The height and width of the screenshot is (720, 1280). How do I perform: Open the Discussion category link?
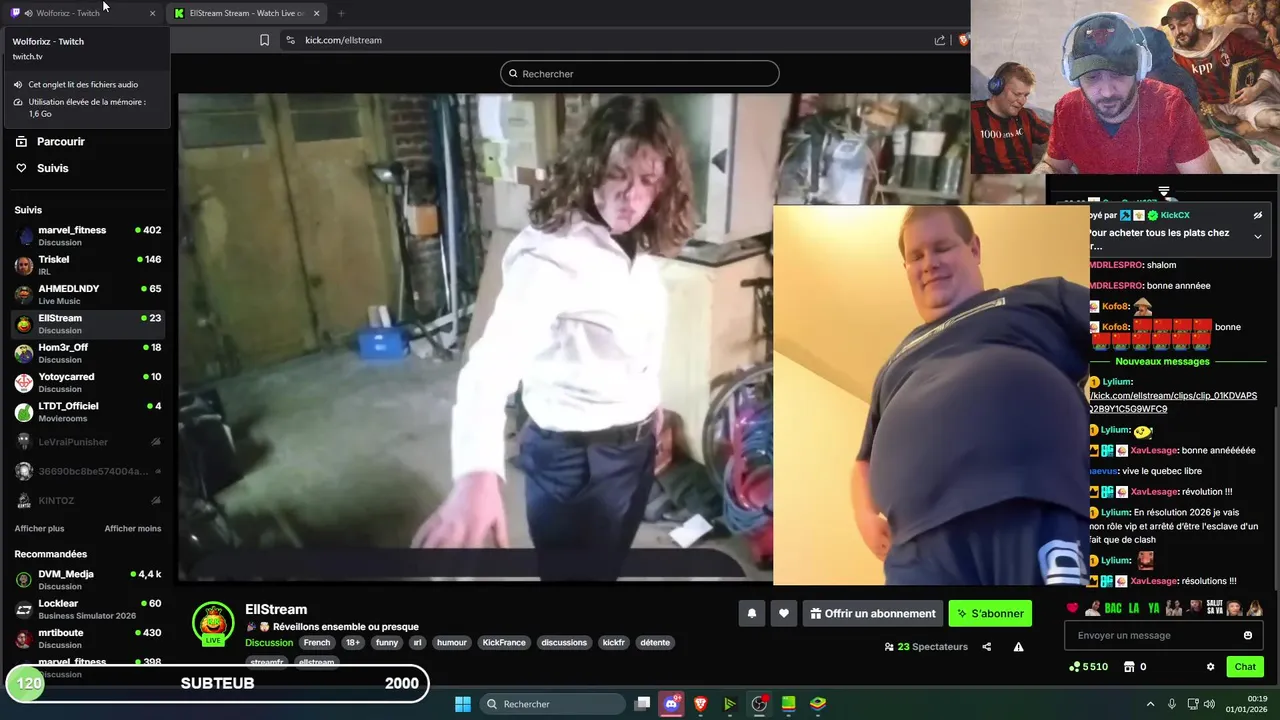click(x=269, y=642)
